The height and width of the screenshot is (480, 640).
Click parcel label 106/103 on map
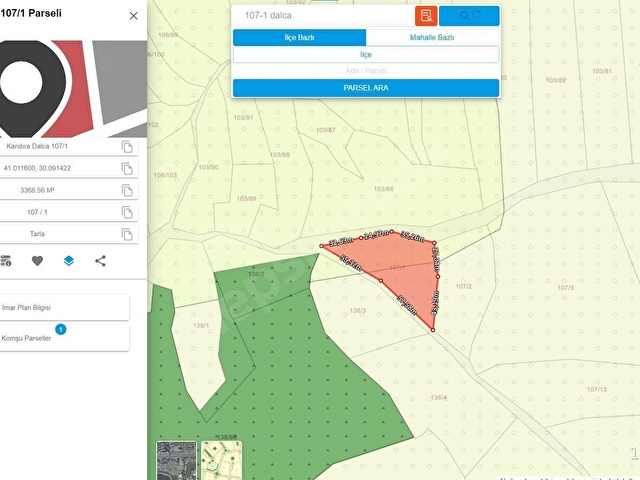point(165,175)
